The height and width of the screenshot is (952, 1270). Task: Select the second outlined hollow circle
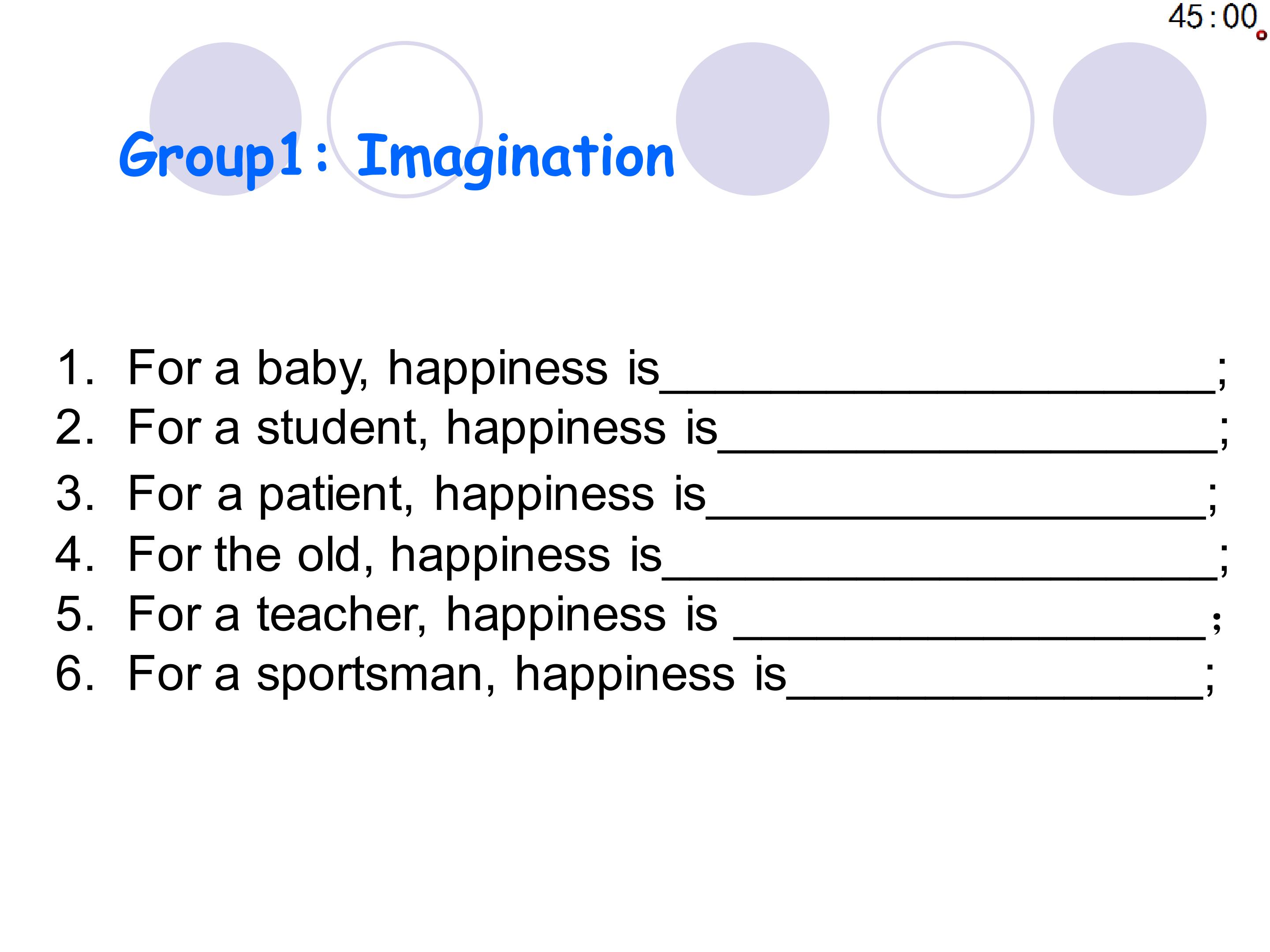click(x=956, y=119)
